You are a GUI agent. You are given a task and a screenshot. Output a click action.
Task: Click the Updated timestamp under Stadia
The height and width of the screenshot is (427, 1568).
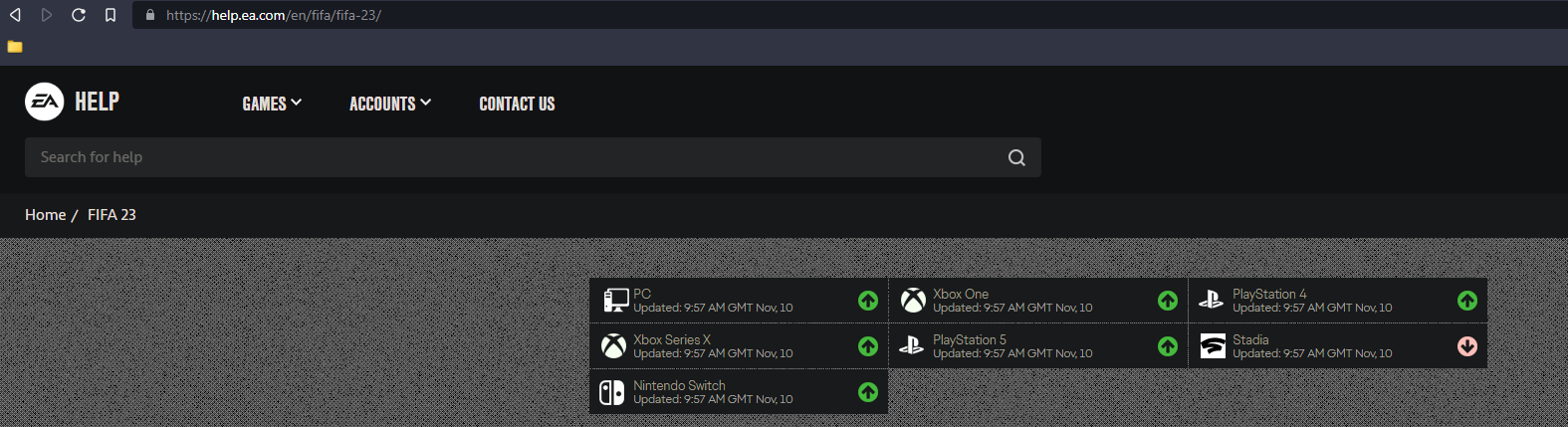pos(1312,354)
